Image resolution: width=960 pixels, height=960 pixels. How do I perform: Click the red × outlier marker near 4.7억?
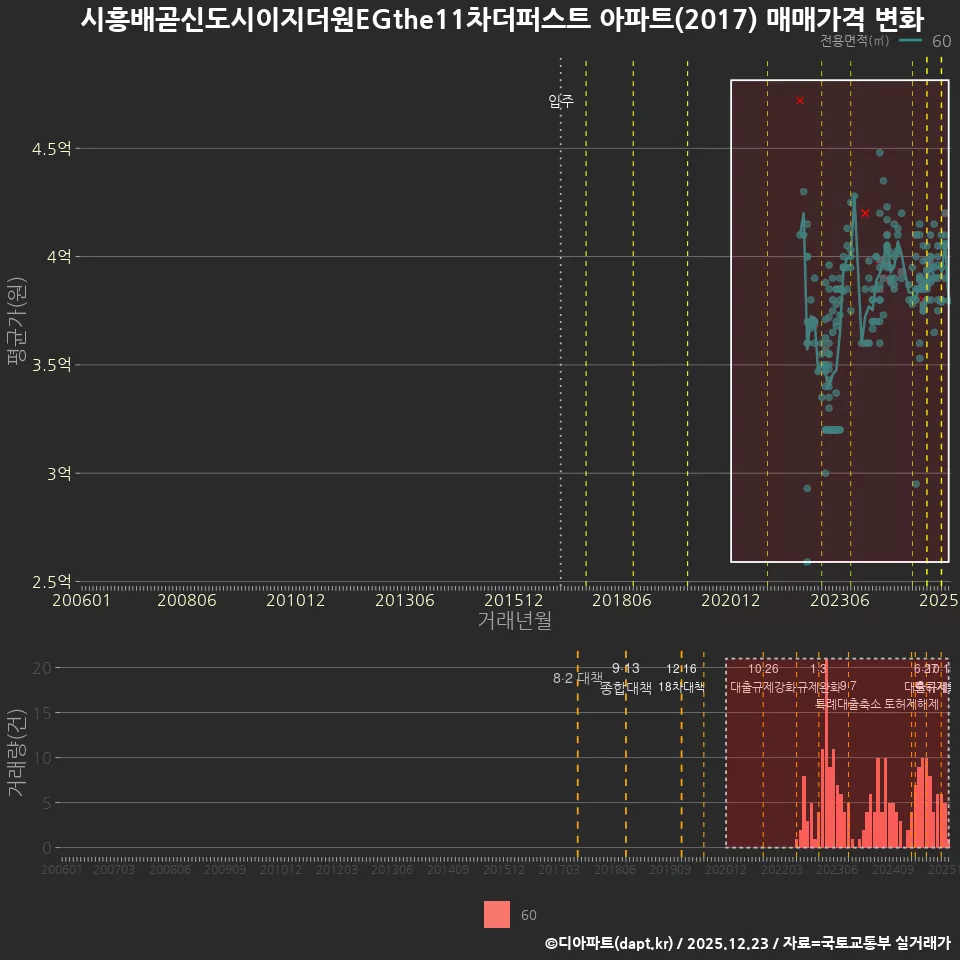798,100
